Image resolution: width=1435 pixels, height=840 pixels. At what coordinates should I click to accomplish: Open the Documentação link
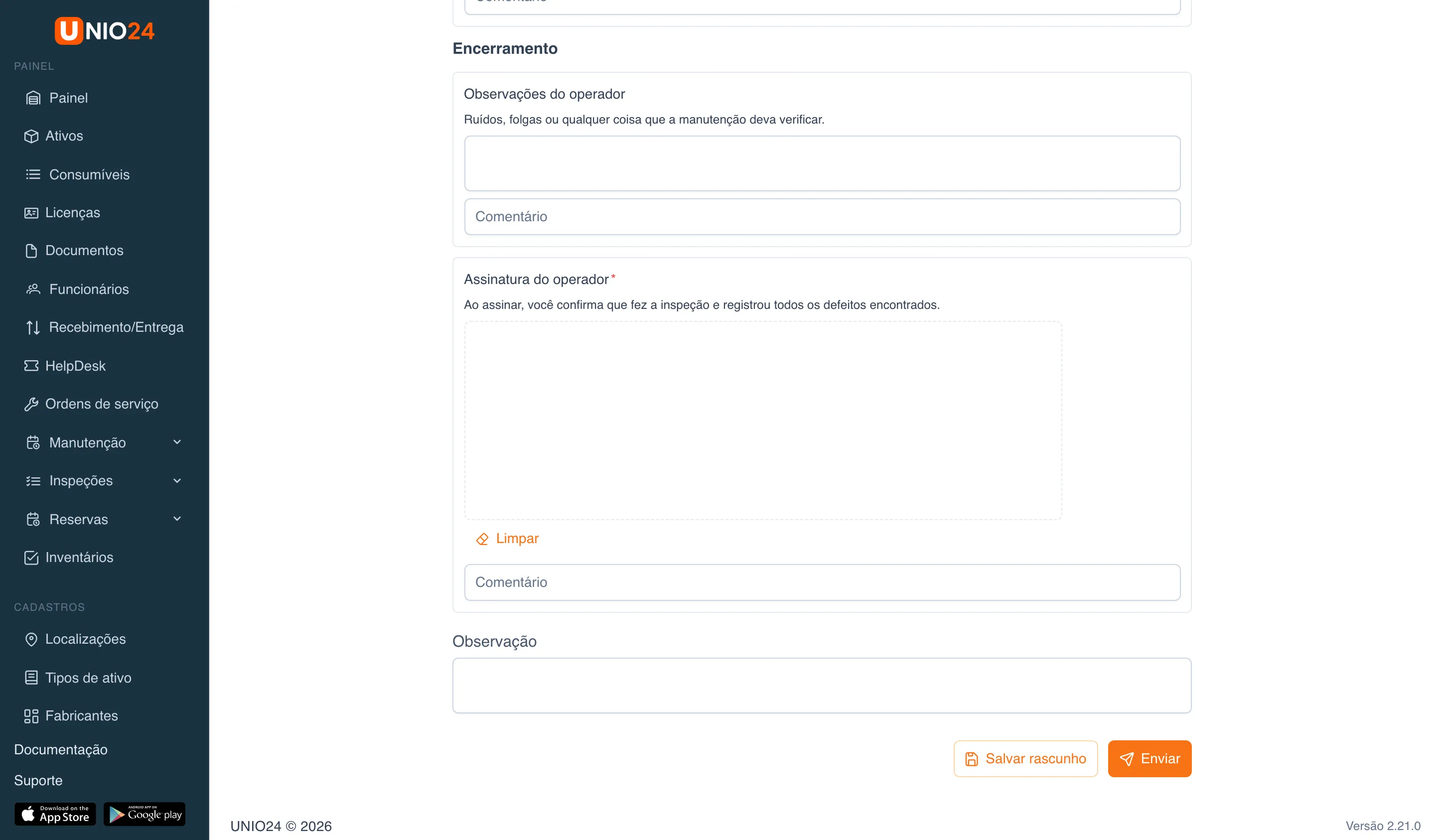point(61,750)
